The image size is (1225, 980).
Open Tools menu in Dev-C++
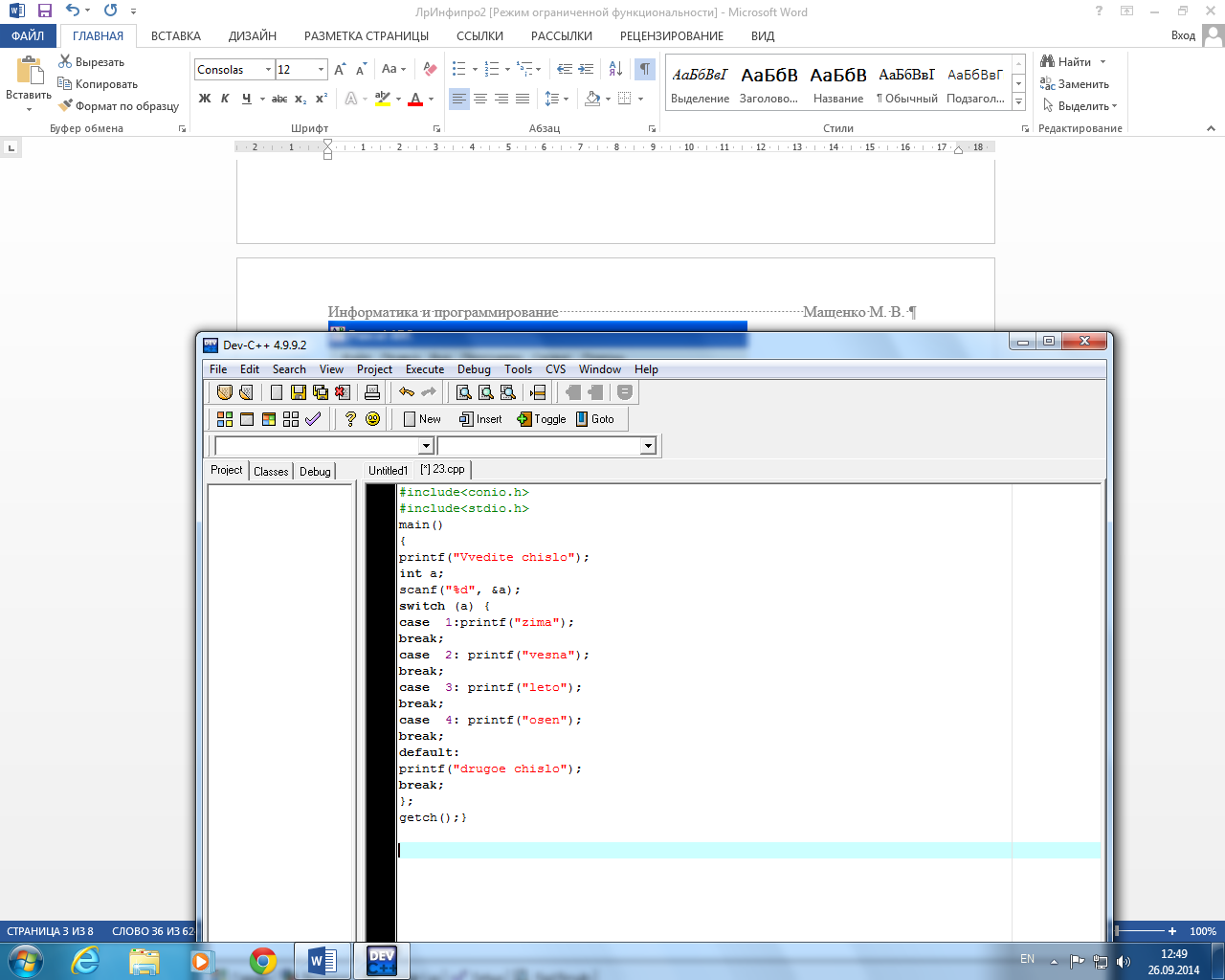518,369
